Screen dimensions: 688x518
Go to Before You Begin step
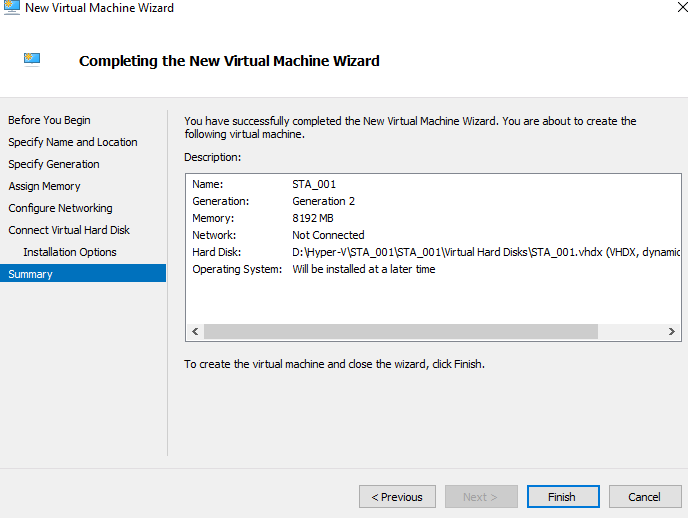pos(49,120)
